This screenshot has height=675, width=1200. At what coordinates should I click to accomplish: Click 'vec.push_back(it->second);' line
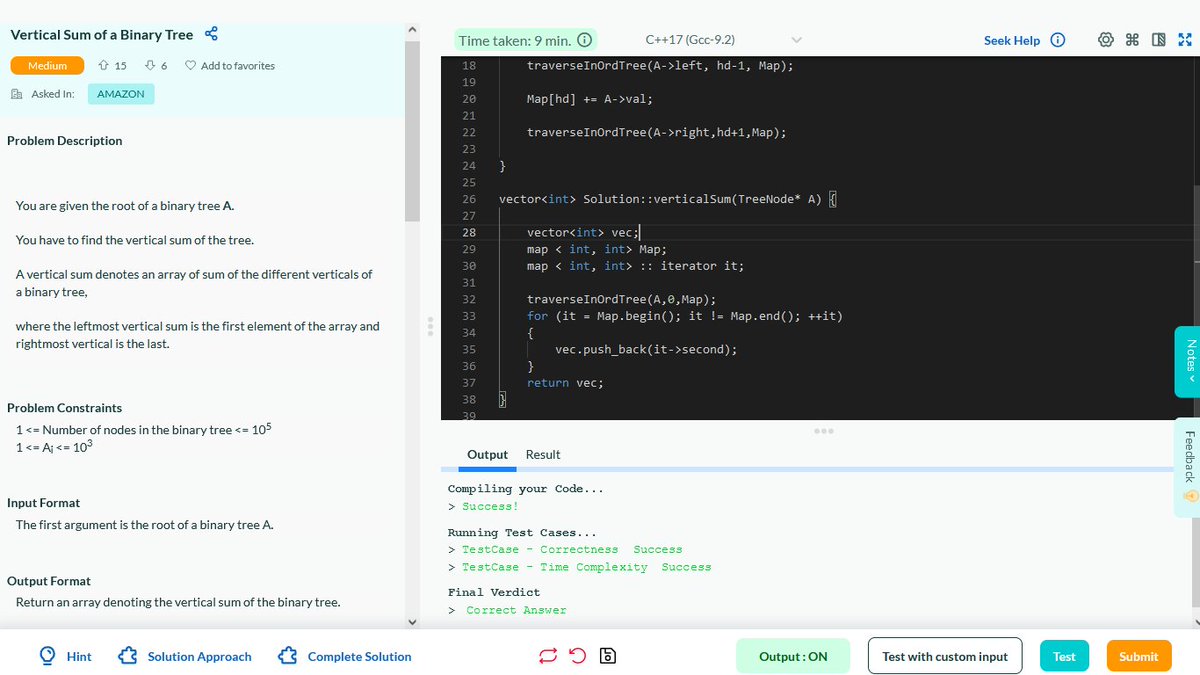647,350
